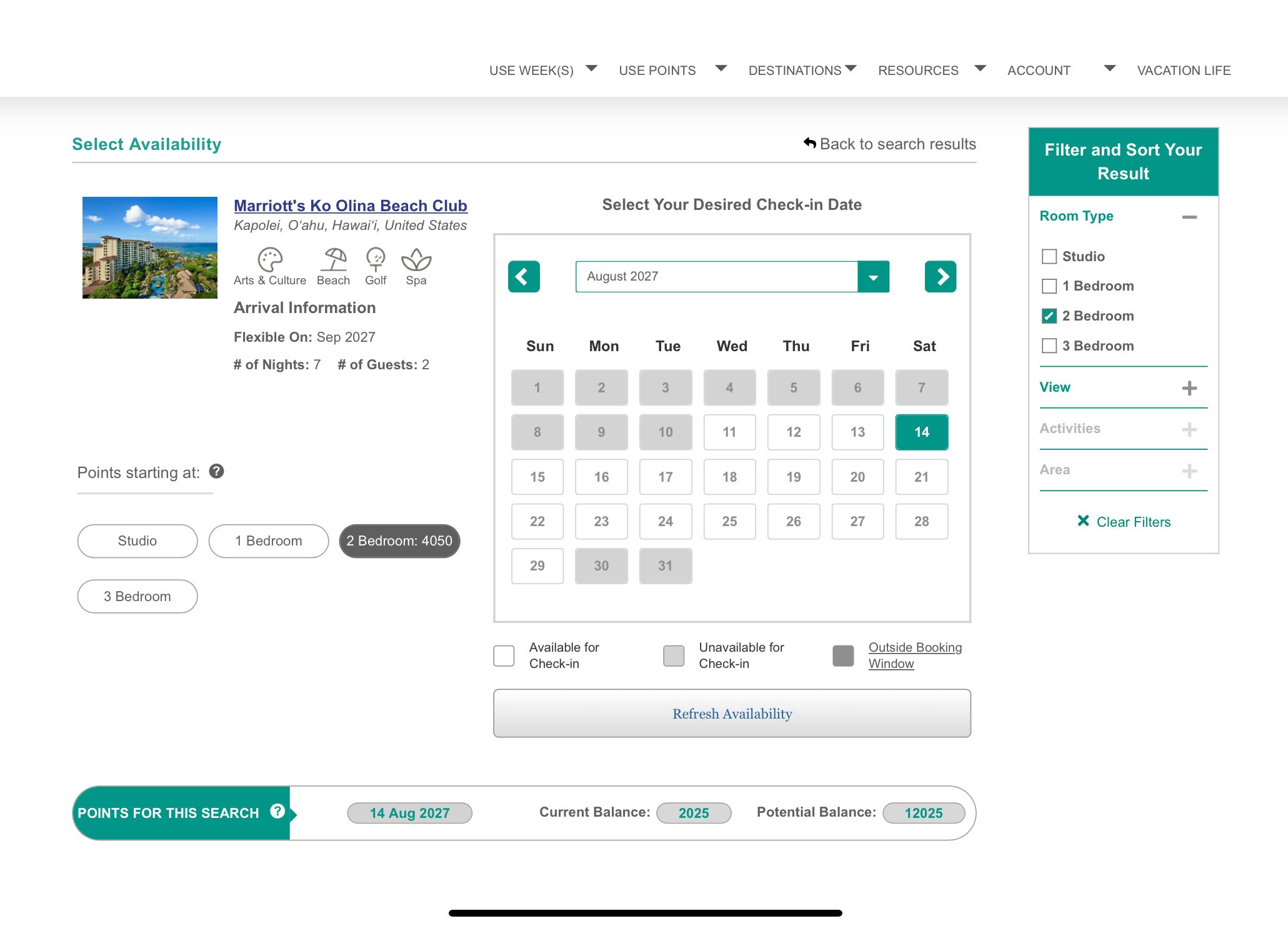Open the USE WEEK(S) menu
The image size is (1288, 926).
531,71
